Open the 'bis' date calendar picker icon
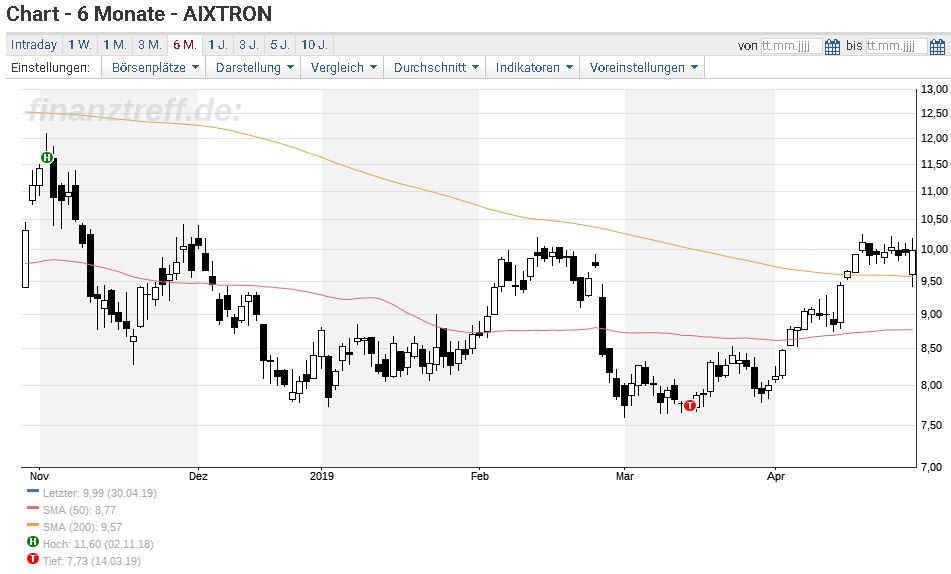This screenshot has height=574, width=951. pyautogui.click(x=937, y=46)
